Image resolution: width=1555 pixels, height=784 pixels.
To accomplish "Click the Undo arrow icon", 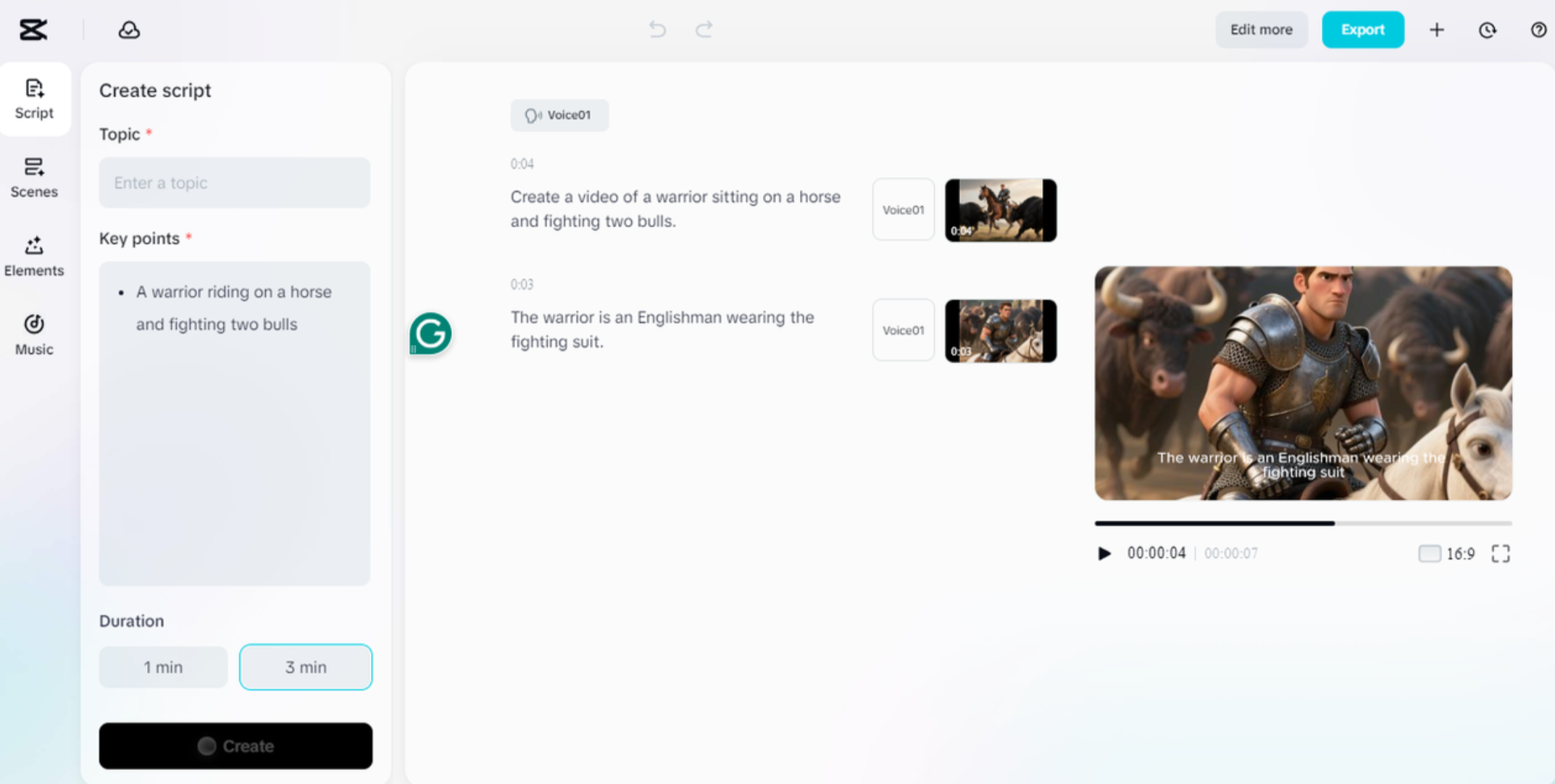I will [x=656, y=30].
